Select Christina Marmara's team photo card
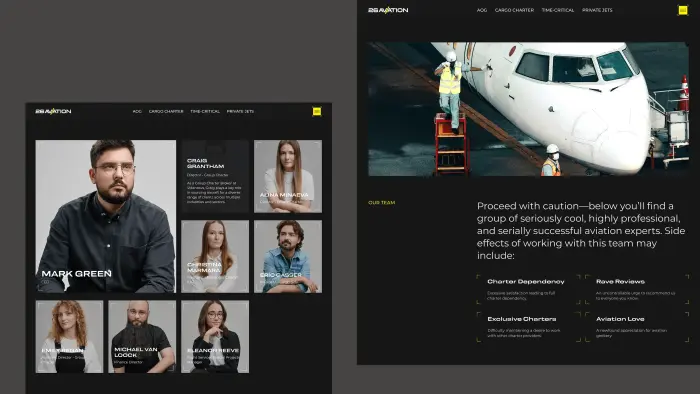700x394 pixels. [215, 257]
